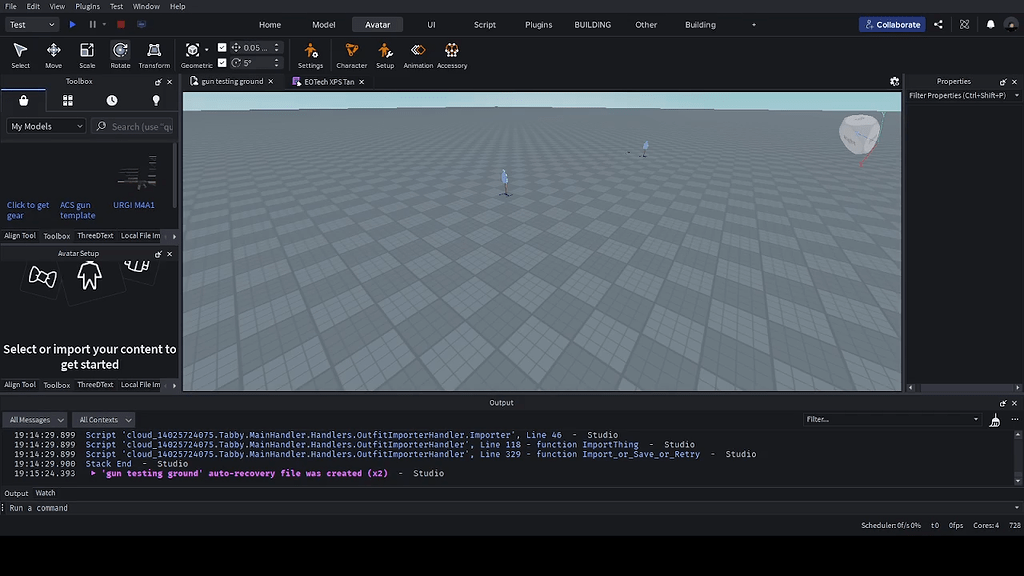Choose the Select tool
The height and width of the screenshot is (576, 1024).
click(20, 56)
